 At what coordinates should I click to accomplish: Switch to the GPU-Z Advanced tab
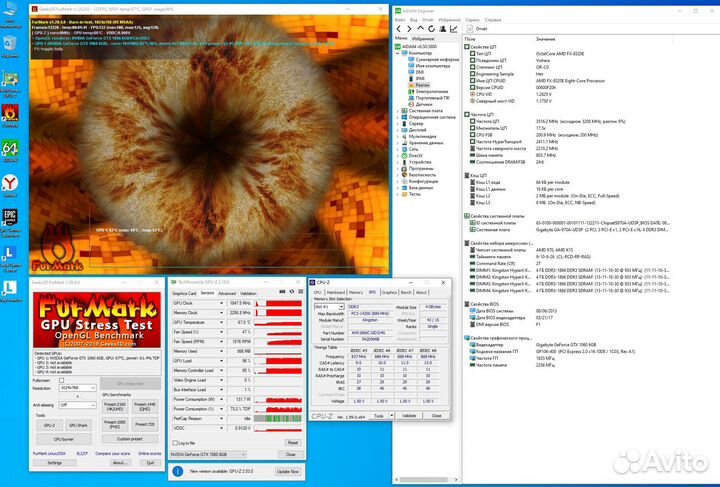tap(227, 293)
